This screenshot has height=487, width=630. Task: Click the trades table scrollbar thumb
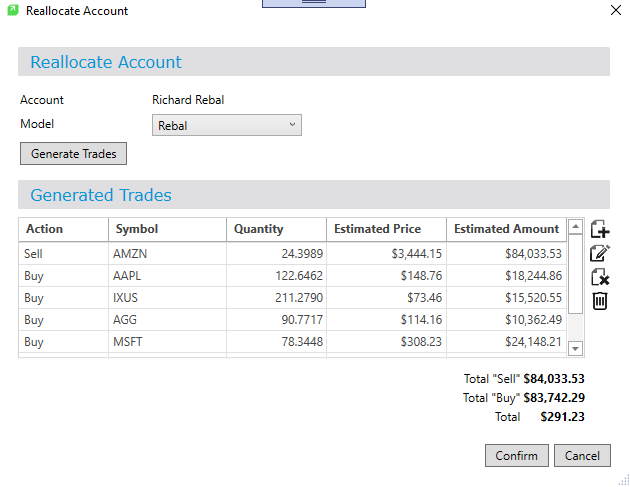575,274
